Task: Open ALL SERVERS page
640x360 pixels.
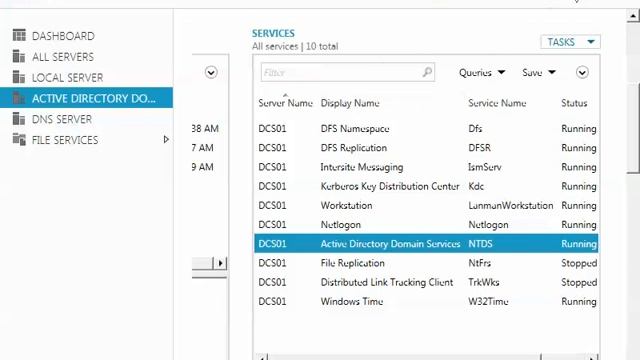Action: click(x=63, y=57)
